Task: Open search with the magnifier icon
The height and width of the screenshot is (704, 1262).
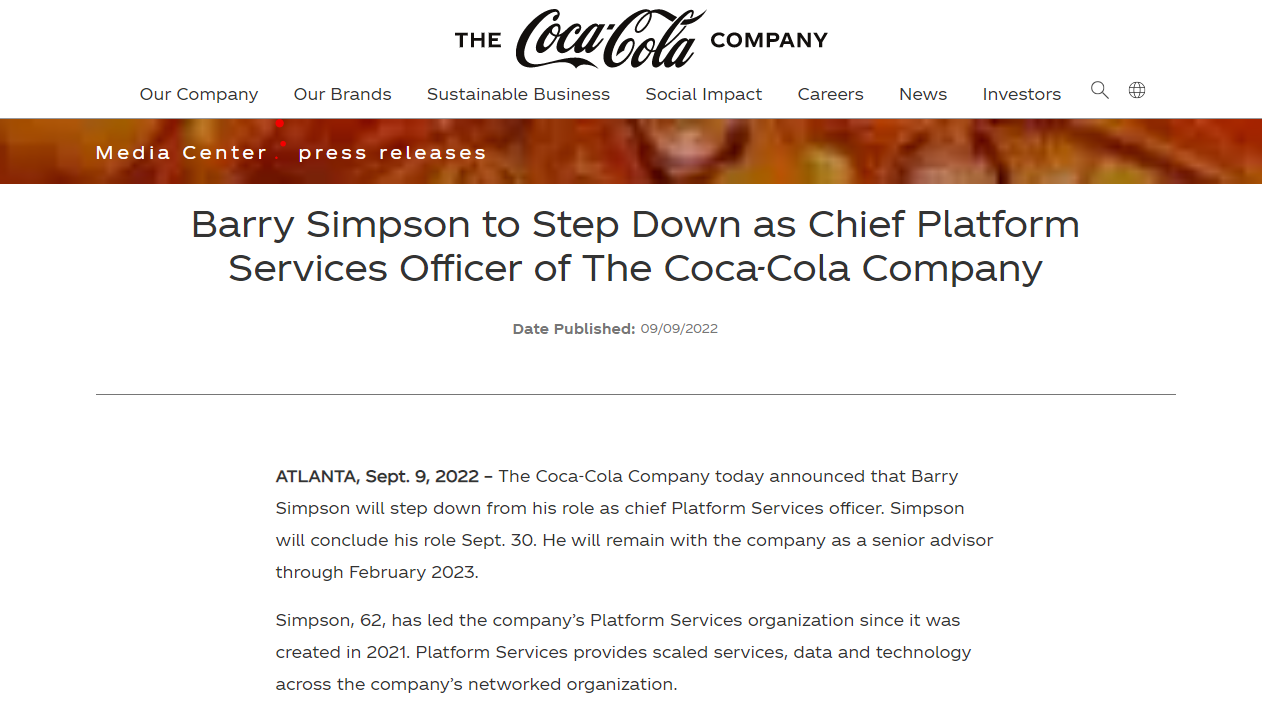Action: (x=1099, y=90)
